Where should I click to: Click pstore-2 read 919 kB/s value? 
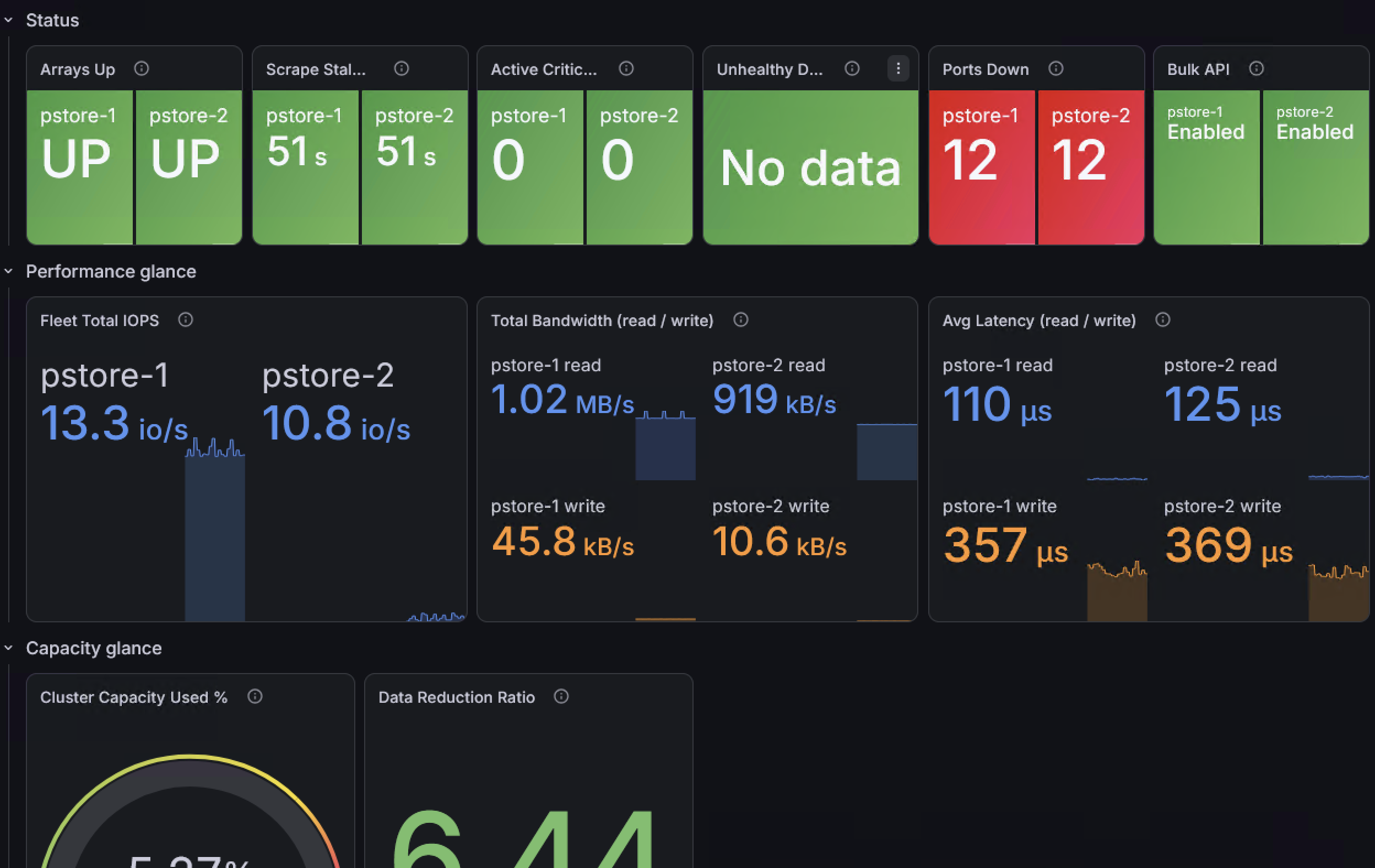[x=774, y=400]
